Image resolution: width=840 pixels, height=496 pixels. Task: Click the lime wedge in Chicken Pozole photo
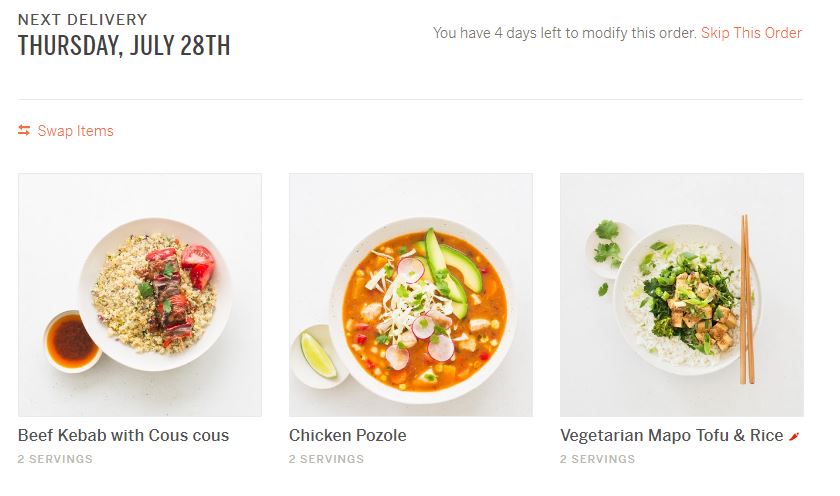click(319, 353)
